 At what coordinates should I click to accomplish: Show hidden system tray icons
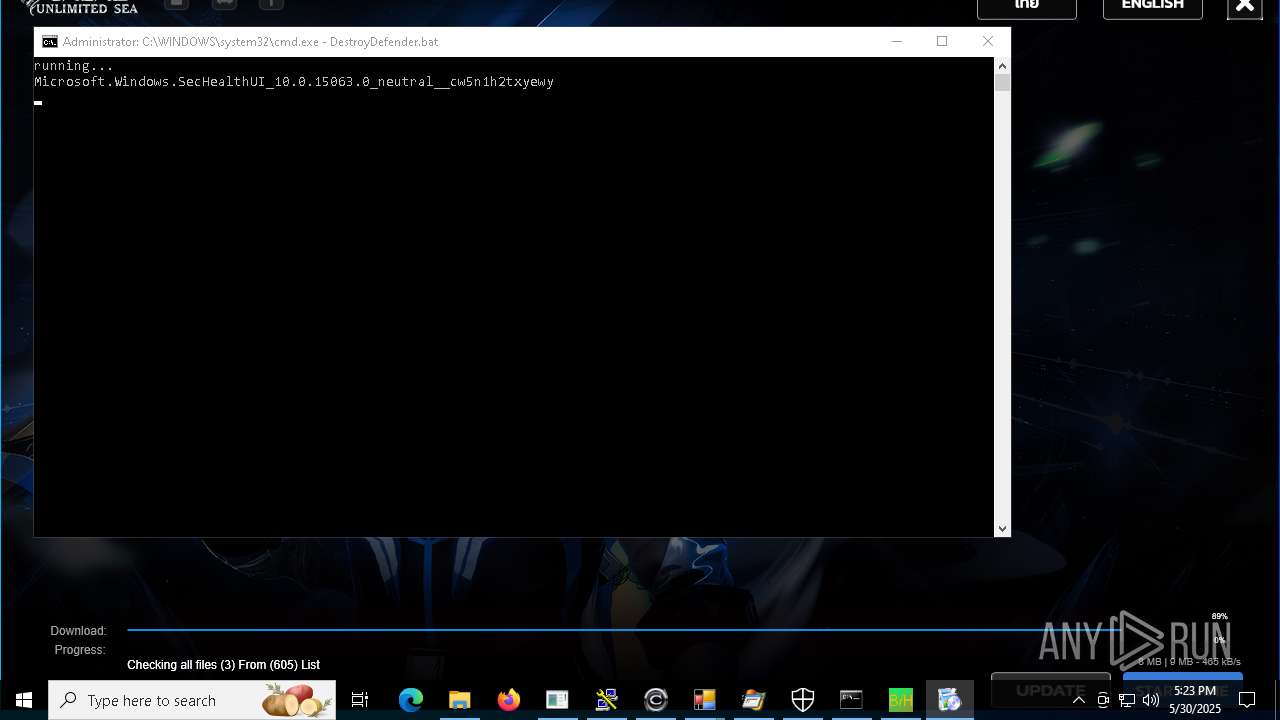pos(1079,700)
